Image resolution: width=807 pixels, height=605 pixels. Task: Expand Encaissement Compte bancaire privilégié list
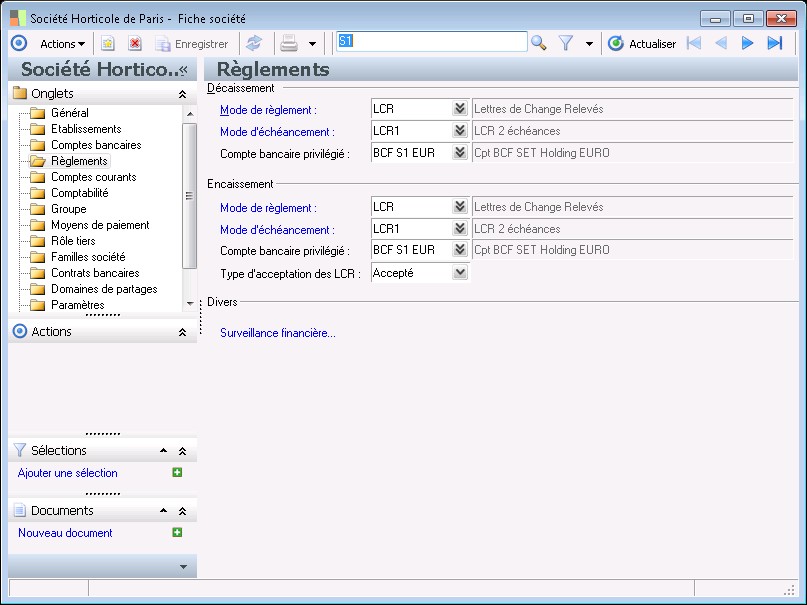(x=459, y=250)
